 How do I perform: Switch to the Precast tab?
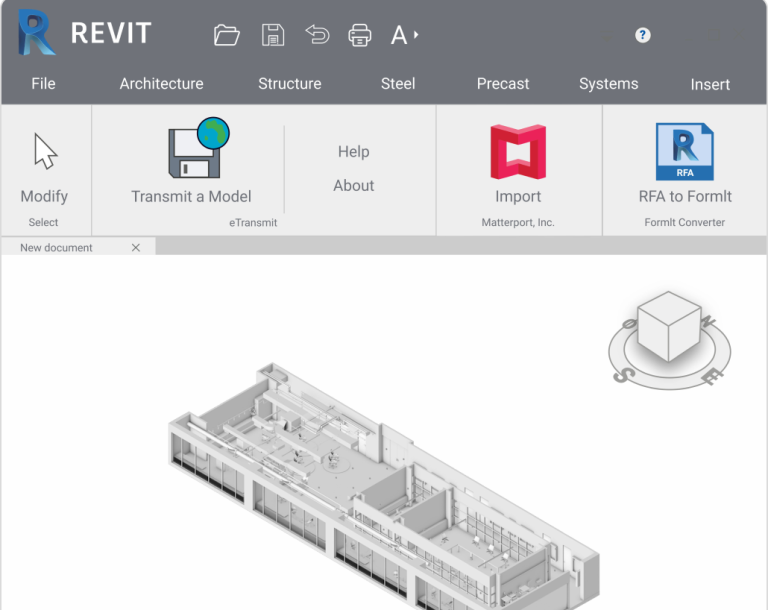click(503, 84)
